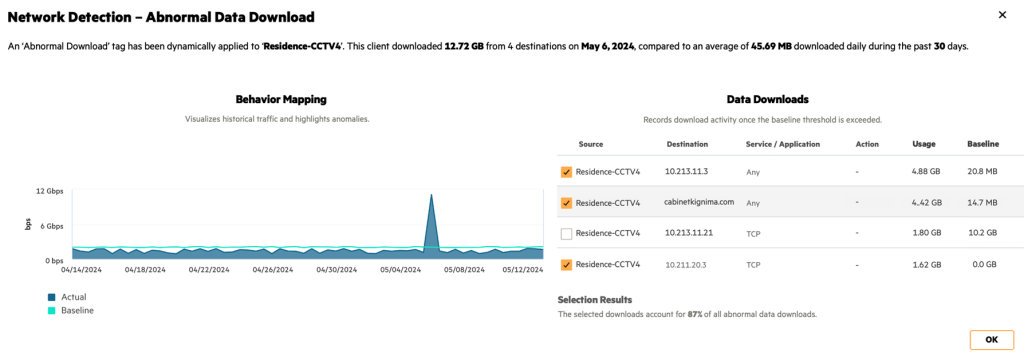
Task: Sort by the Destination column header
Action: click(x=687, y=144)
